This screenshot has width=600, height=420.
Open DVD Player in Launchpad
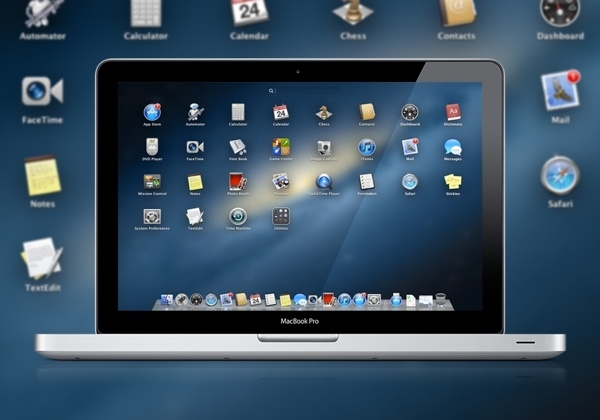tap(152, 147)
